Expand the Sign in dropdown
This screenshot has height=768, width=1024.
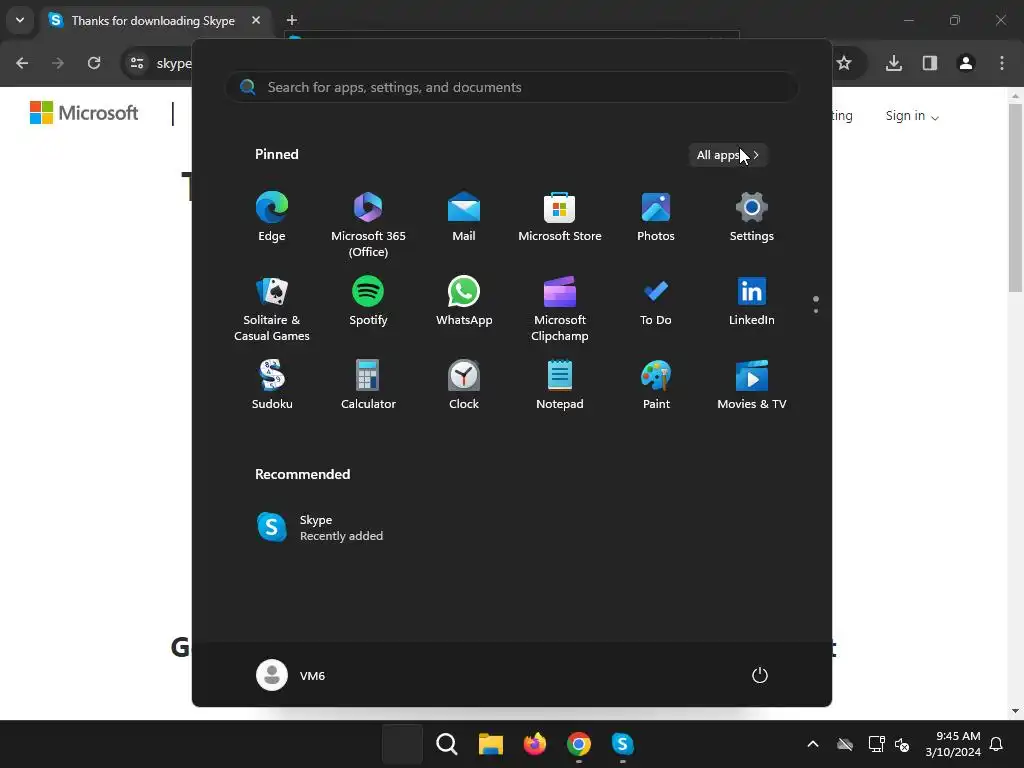coord(912,116)
